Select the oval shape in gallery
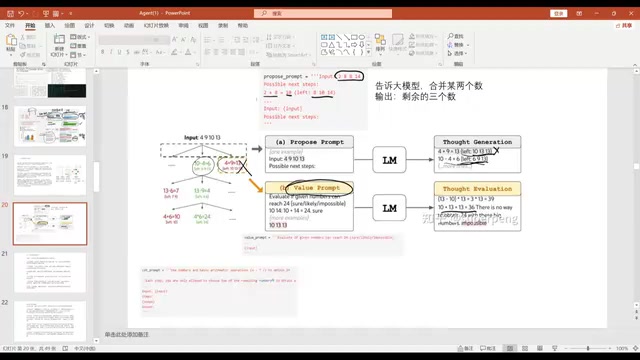The width and height of the screenshot is (640, 360). tap(362, 37)
